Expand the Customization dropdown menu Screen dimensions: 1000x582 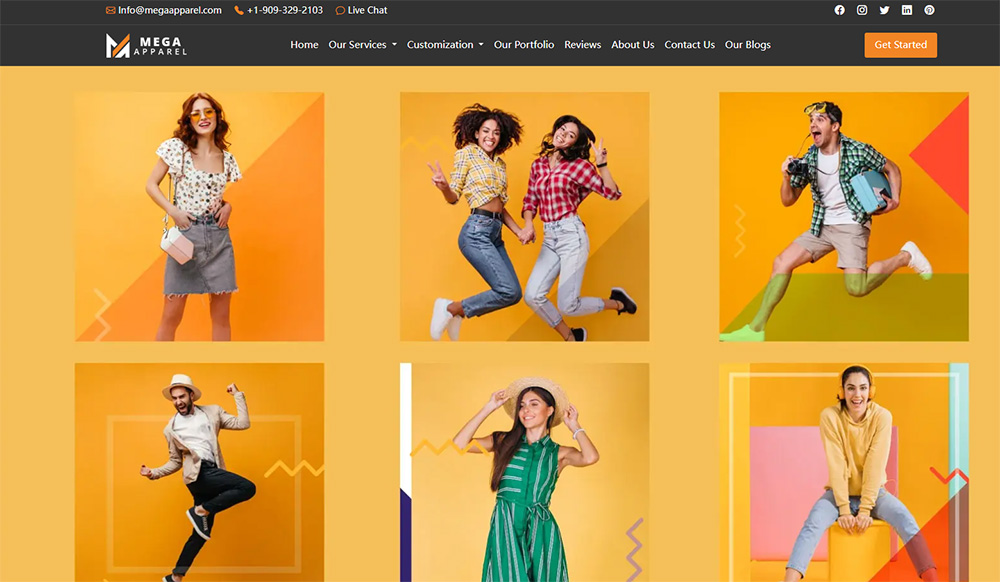click(x=445, y=45)
